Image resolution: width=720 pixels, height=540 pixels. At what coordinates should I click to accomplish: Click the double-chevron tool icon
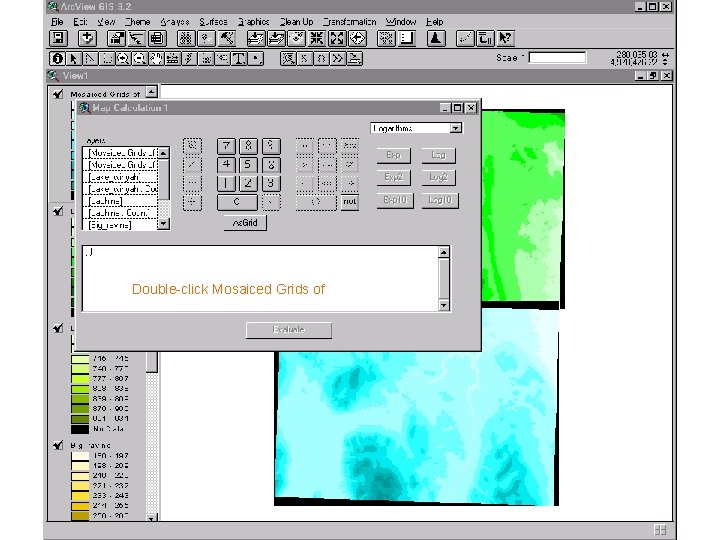(338, 59)
